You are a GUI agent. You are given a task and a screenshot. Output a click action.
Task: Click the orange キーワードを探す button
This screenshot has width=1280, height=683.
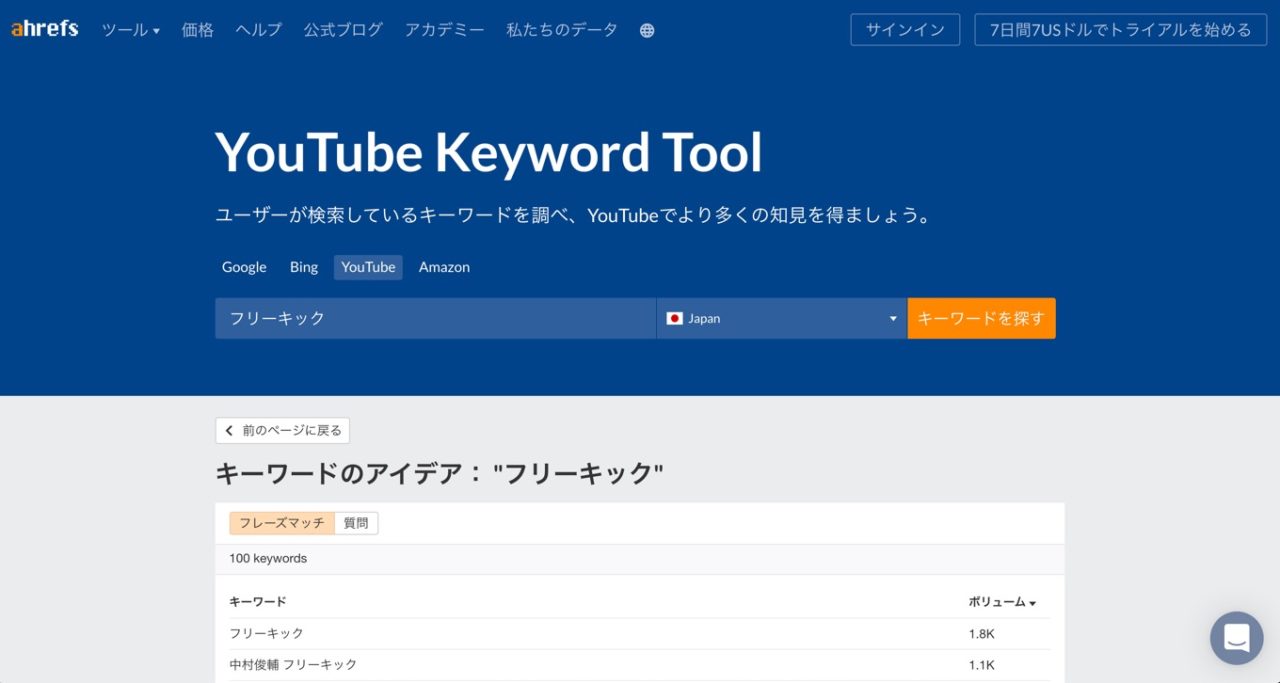coord(981,318)
